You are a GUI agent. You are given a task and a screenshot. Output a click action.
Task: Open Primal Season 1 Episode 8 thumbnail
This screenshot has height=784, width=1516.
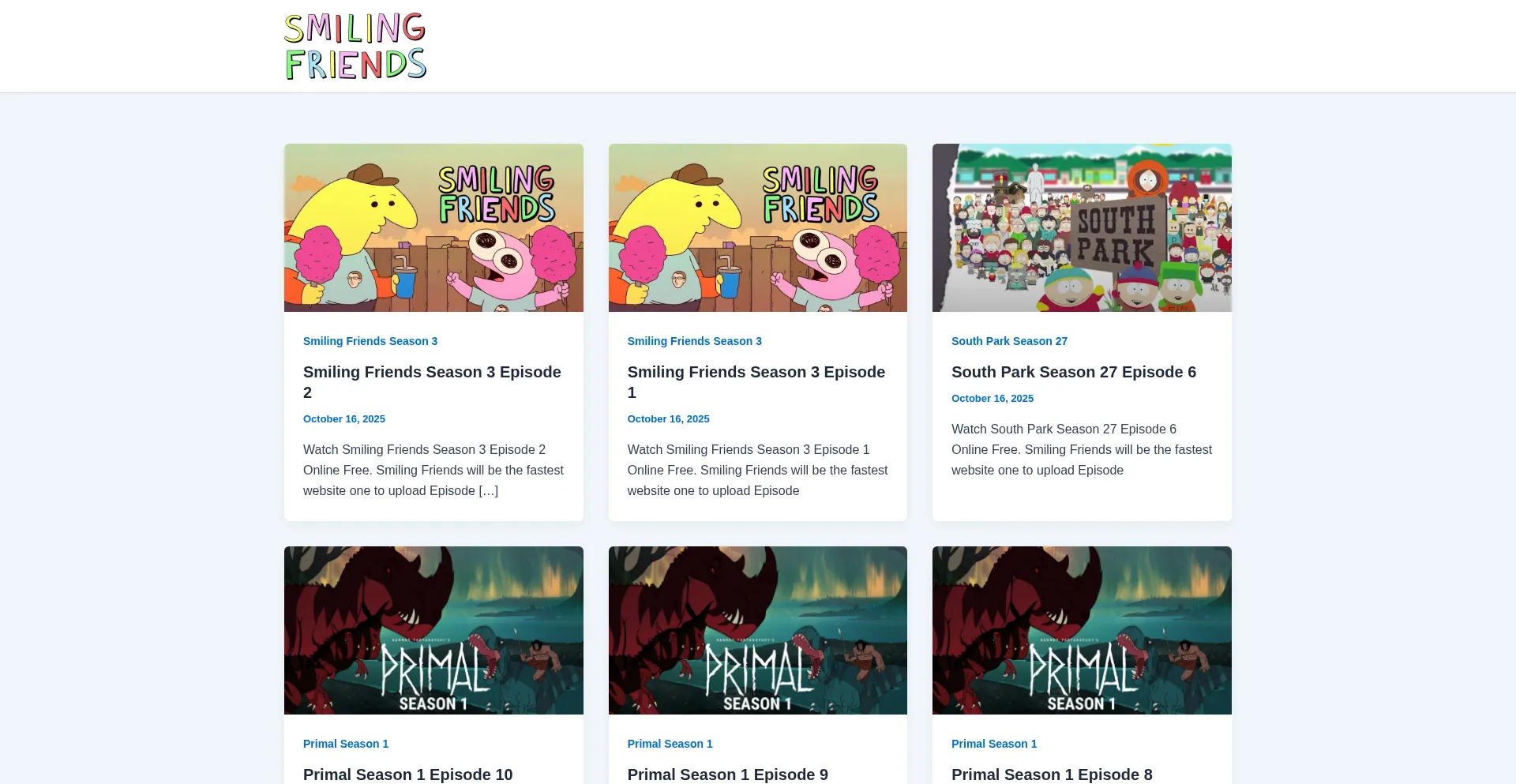tap(1082, 630)
